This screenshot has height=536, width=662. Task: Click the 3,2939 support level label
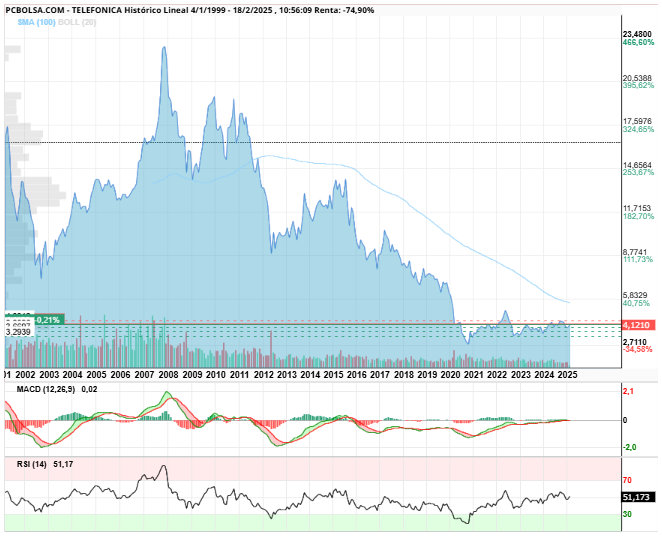click(x=18, y=332)
